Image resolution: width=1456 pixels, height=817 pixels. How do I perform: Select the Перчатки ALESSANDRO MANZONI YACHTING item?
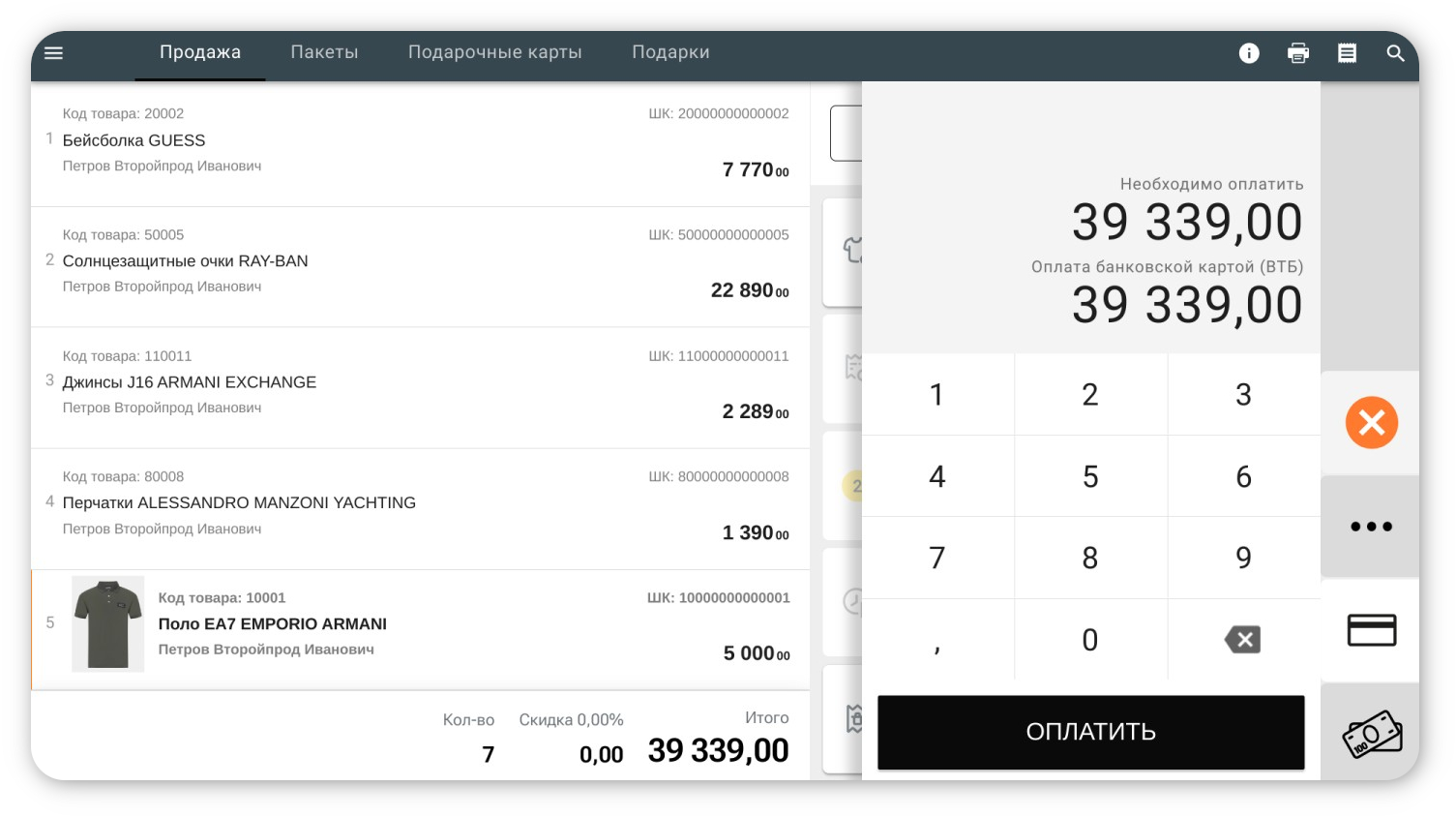(420, 509)
